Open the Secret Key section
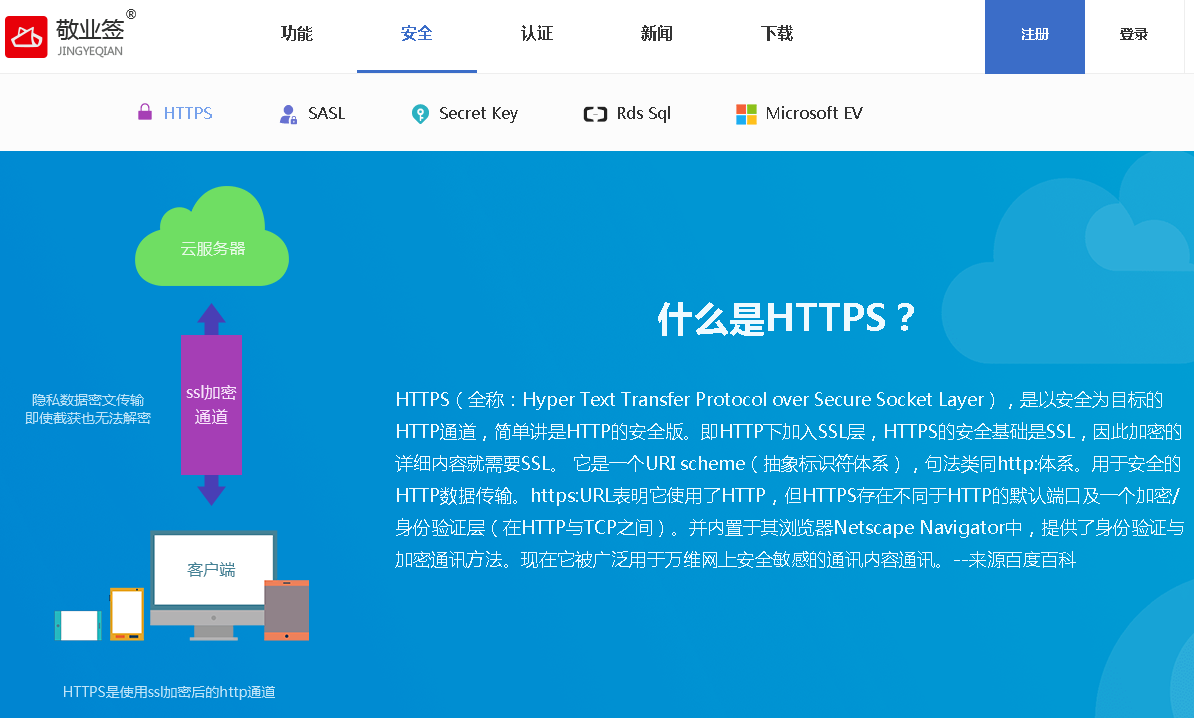1194x718 pixels. click(x=478, y=113)
